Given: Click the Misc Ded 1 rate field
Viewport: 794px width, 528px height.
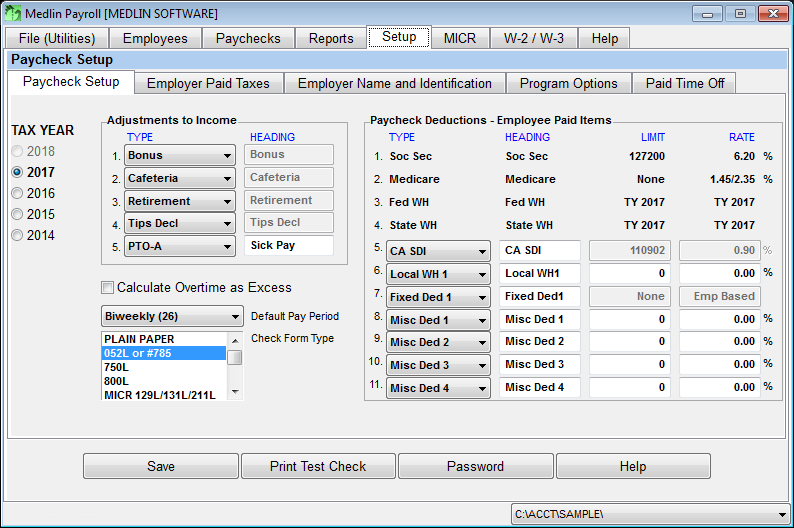Looking at the screenshot, I should [x=720, y=319].
